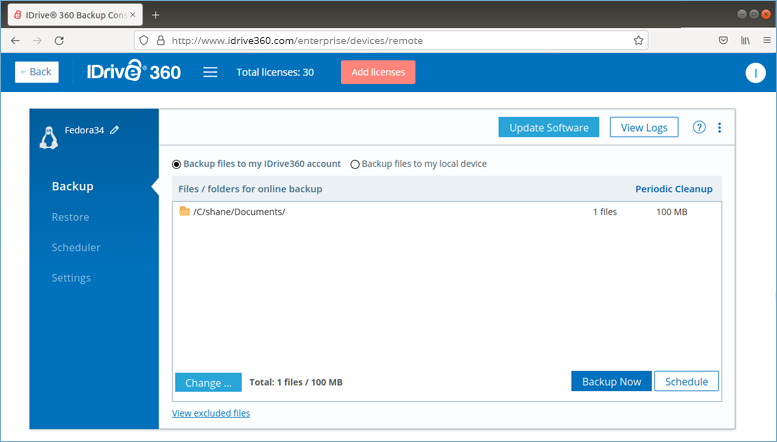Click the browser back arrow
Viewport: 777px width, 442px height.
pyautogui.click(x=15, y=41)
